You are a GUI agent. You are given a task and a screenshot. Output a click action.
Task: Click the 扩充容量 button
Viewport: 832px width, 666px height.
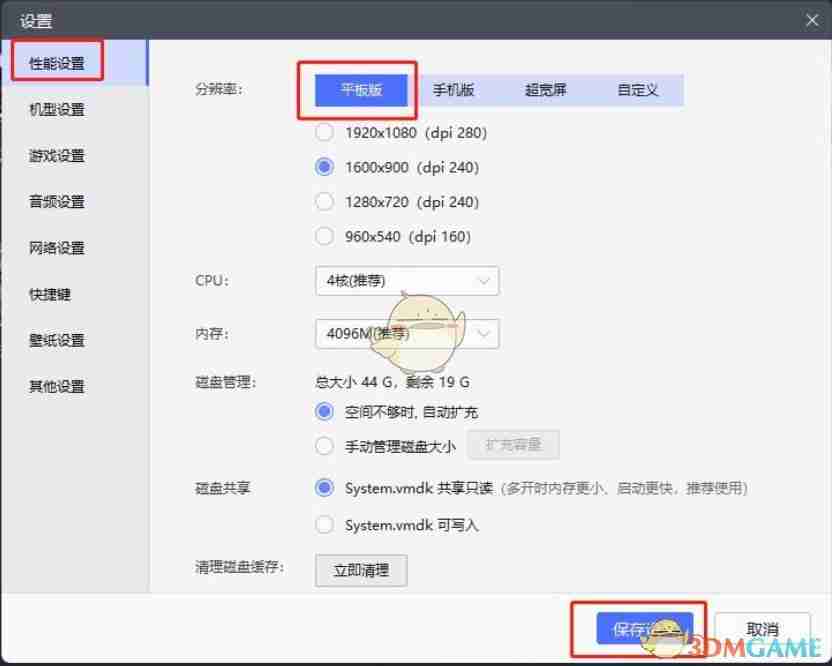tap(513, 445)
